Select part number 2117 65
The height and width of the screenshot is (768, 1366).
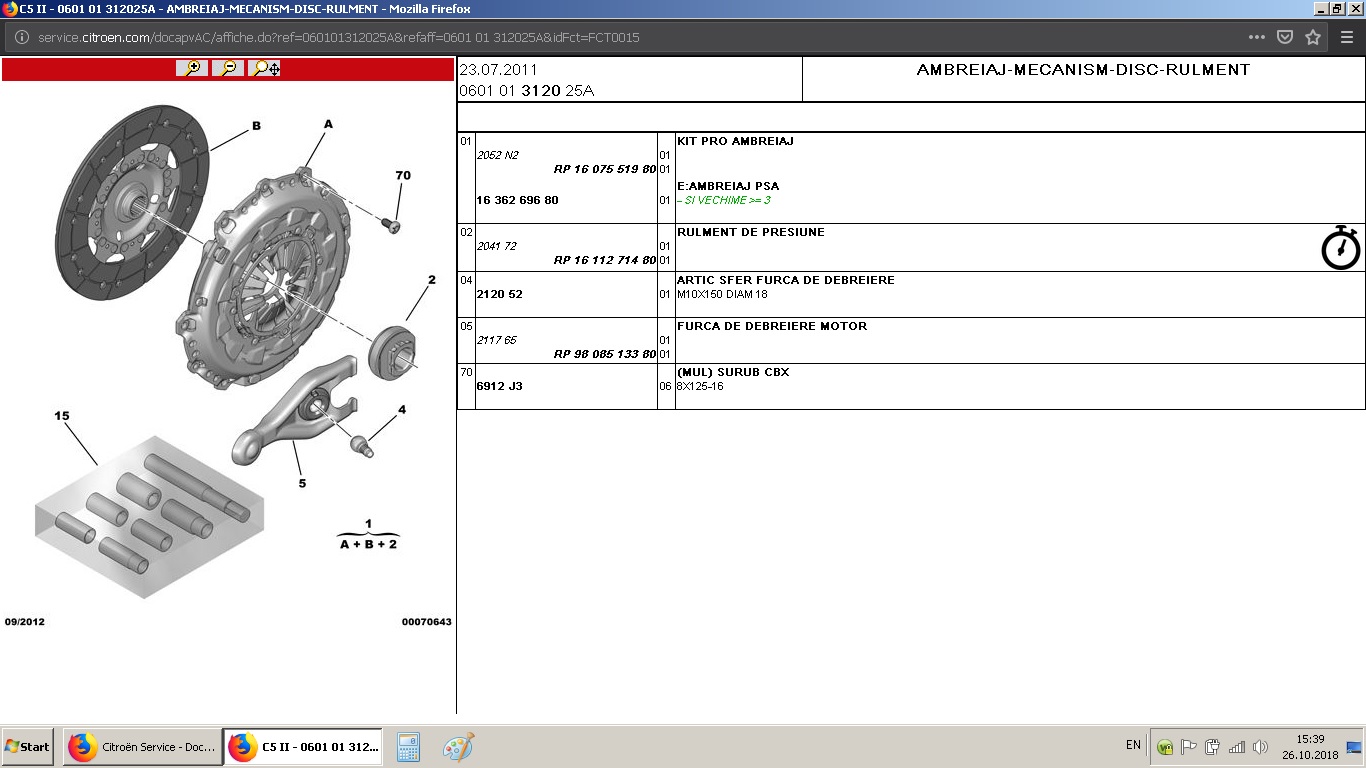(x=497, y=340)
